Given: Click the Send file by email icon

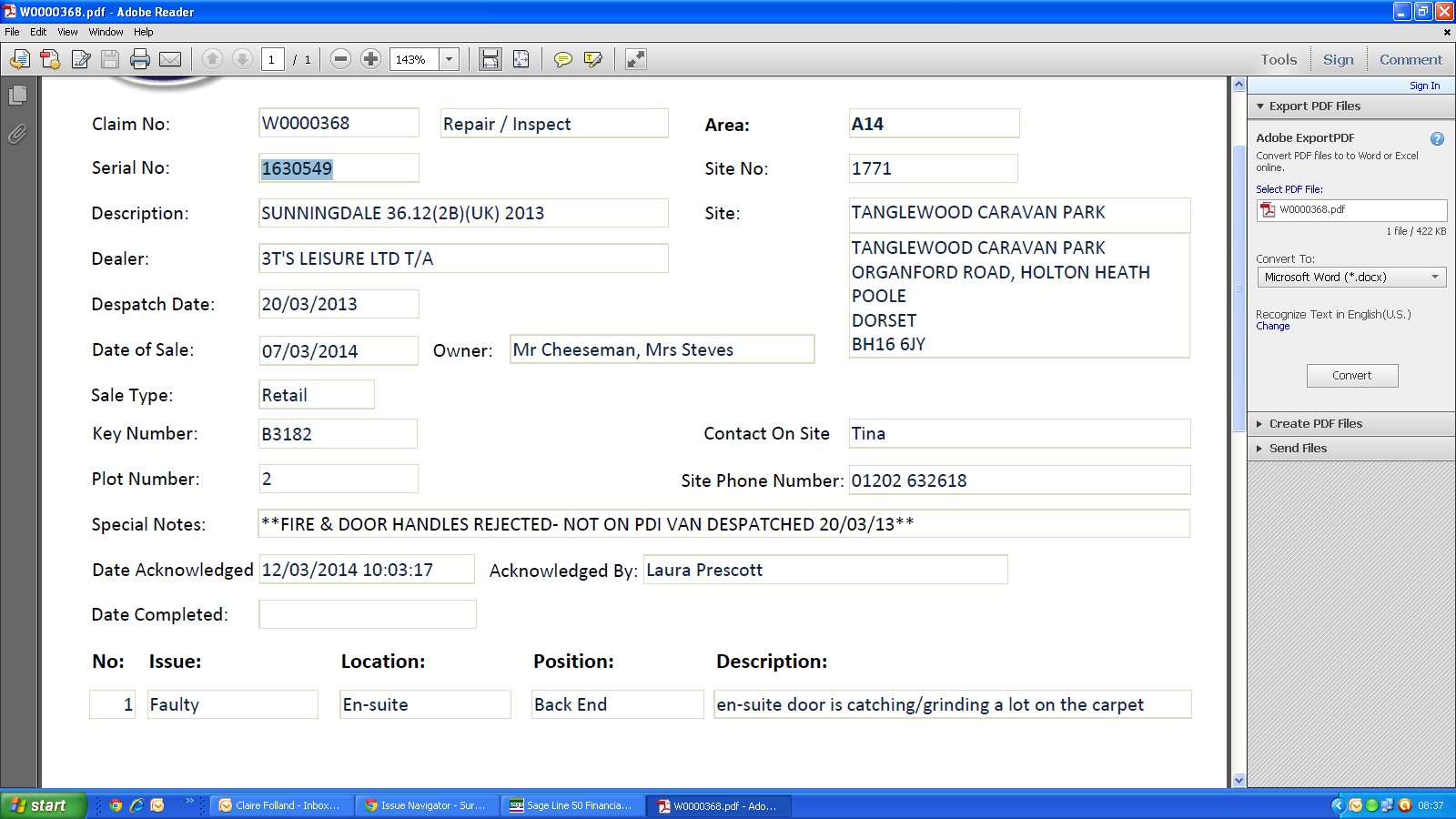Looking at the screenshot, I should point(170,60).
